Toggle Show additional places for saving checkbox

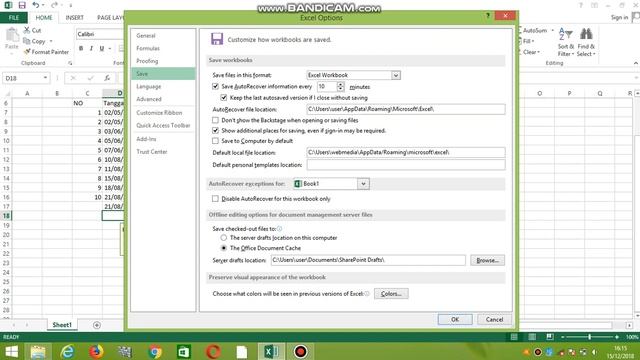[216, 131]
